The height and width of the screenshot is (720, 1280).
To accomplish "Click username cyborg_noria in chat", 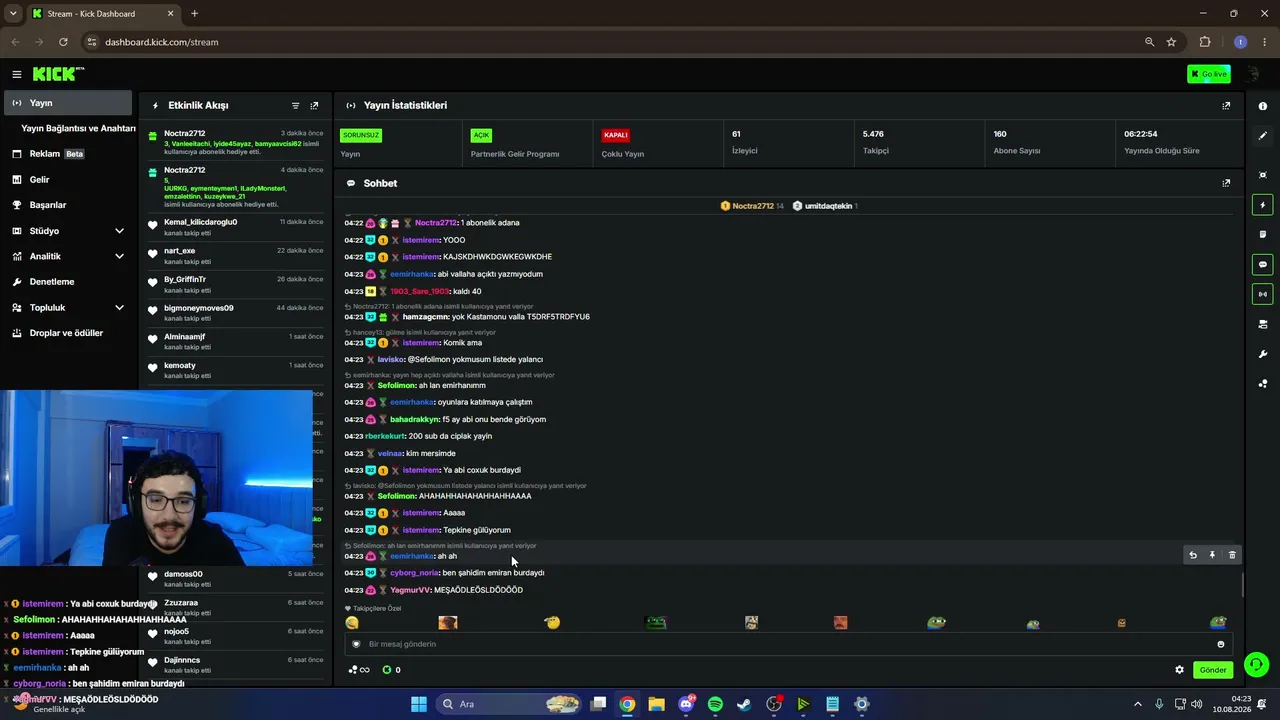I will coord(414,573).
